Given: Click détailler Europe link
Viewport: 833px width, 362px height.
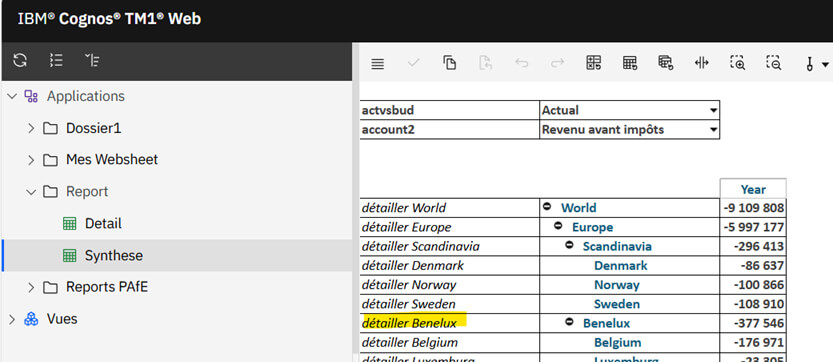Looking at the screenshot, I should click(406, 228).
